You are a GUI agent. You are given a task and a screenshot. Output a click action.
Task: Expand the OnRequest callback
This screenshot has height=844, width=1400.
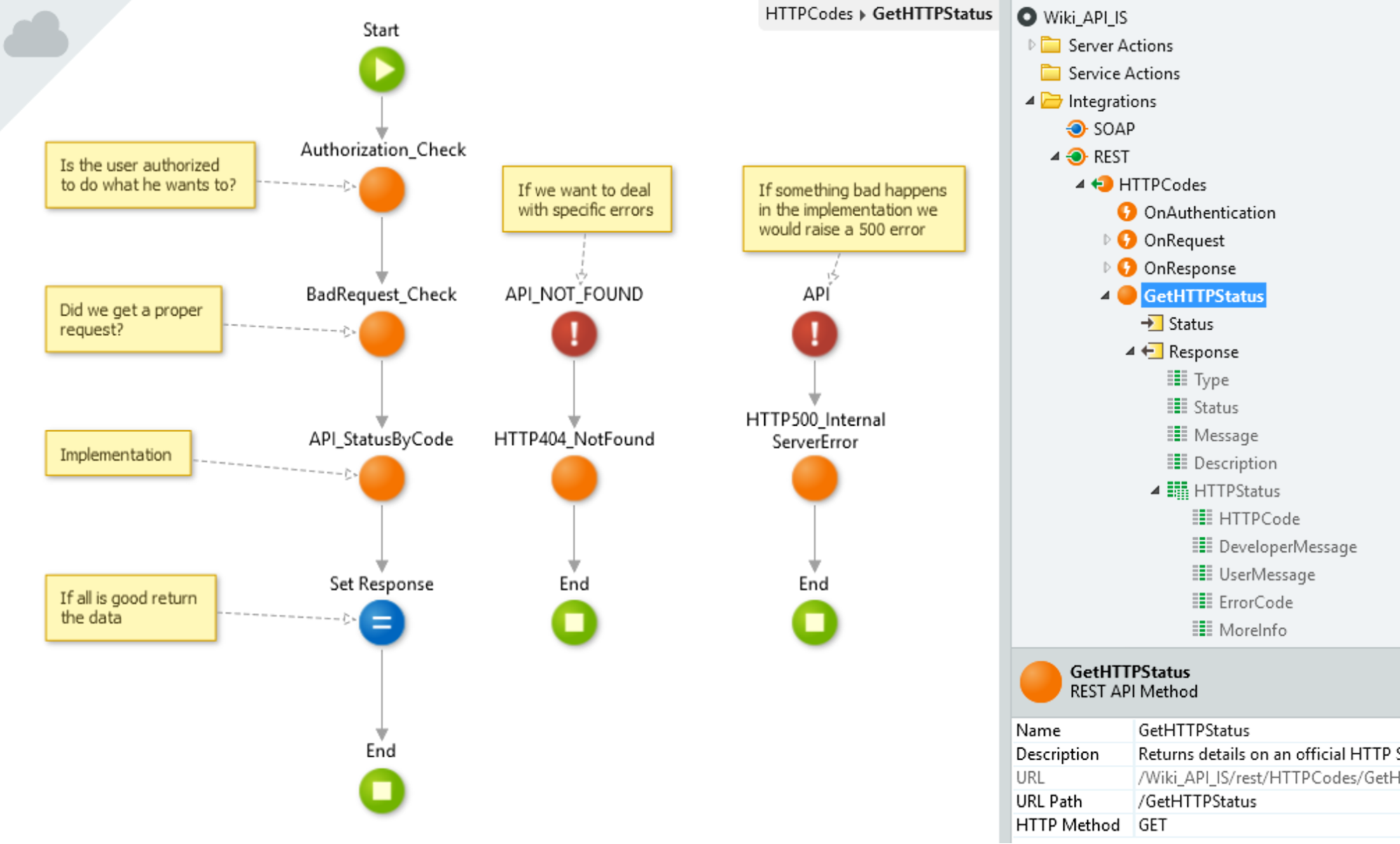(x=1106, y=240)
